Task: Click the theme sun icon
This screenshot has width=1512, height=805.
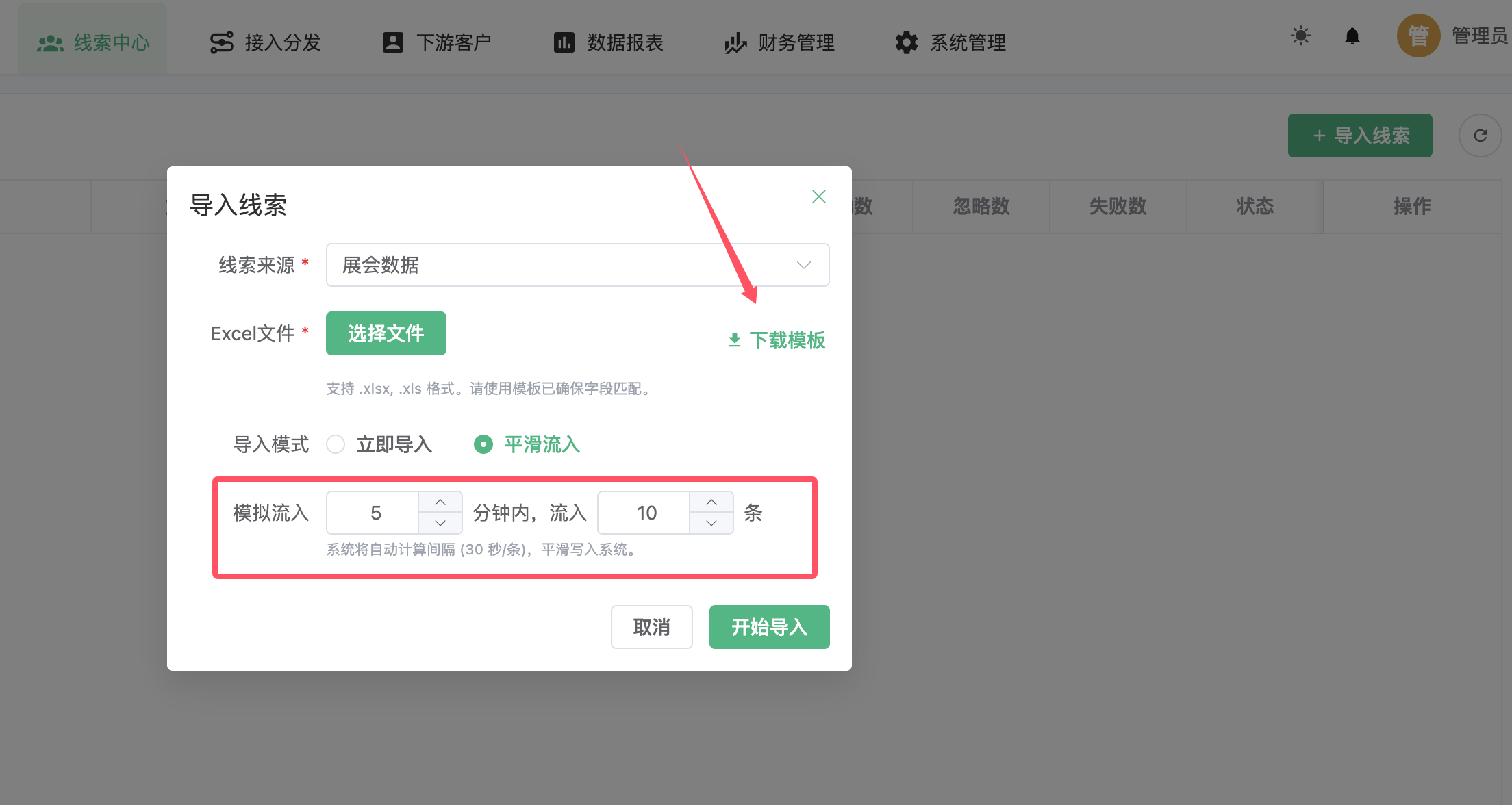Action: click(x=1300, y=36)
